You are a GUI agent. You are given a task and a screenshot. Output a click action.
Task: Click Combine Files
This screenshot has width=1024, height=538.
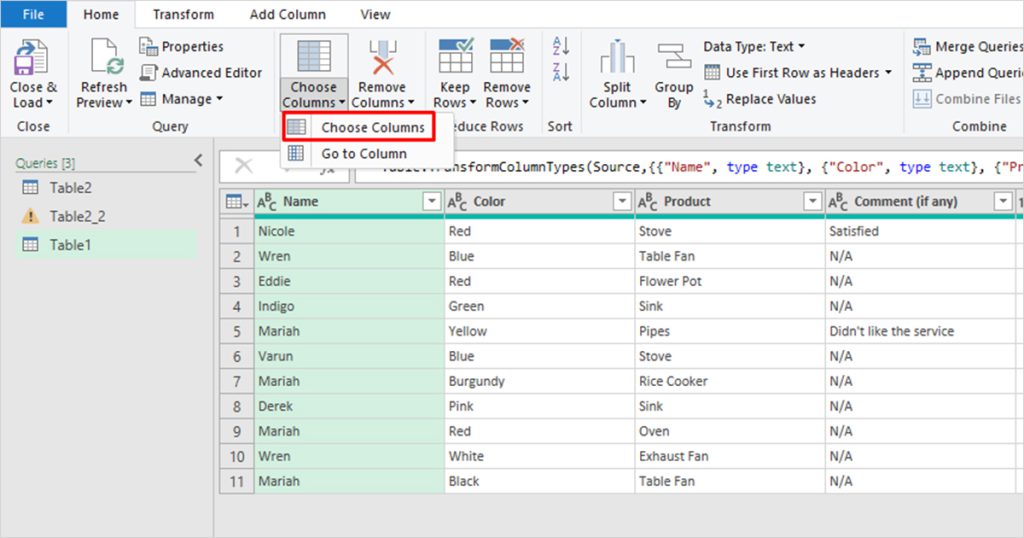[x=967, y=99]
